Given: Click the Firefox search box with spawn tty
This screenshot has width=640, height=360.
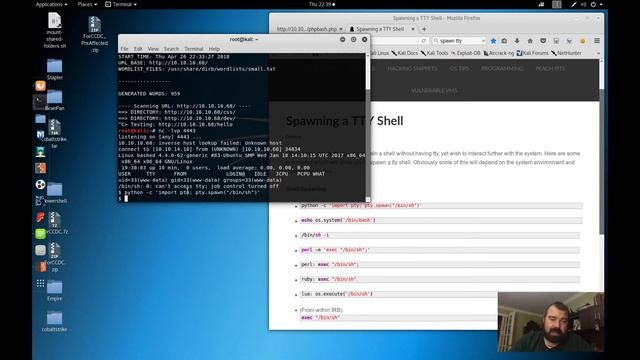Looking at the screenshot, I should click(459, 41).
